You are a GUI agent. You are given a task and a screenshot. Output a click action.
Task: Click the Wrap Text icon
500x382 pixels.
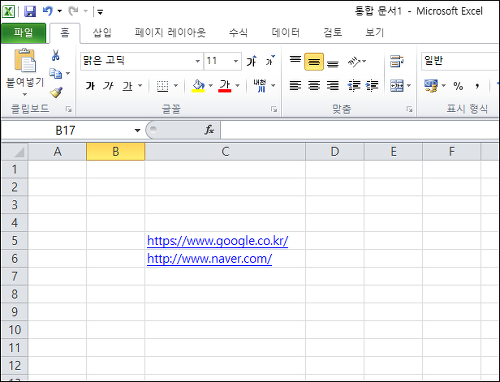[x=397, y=61]
